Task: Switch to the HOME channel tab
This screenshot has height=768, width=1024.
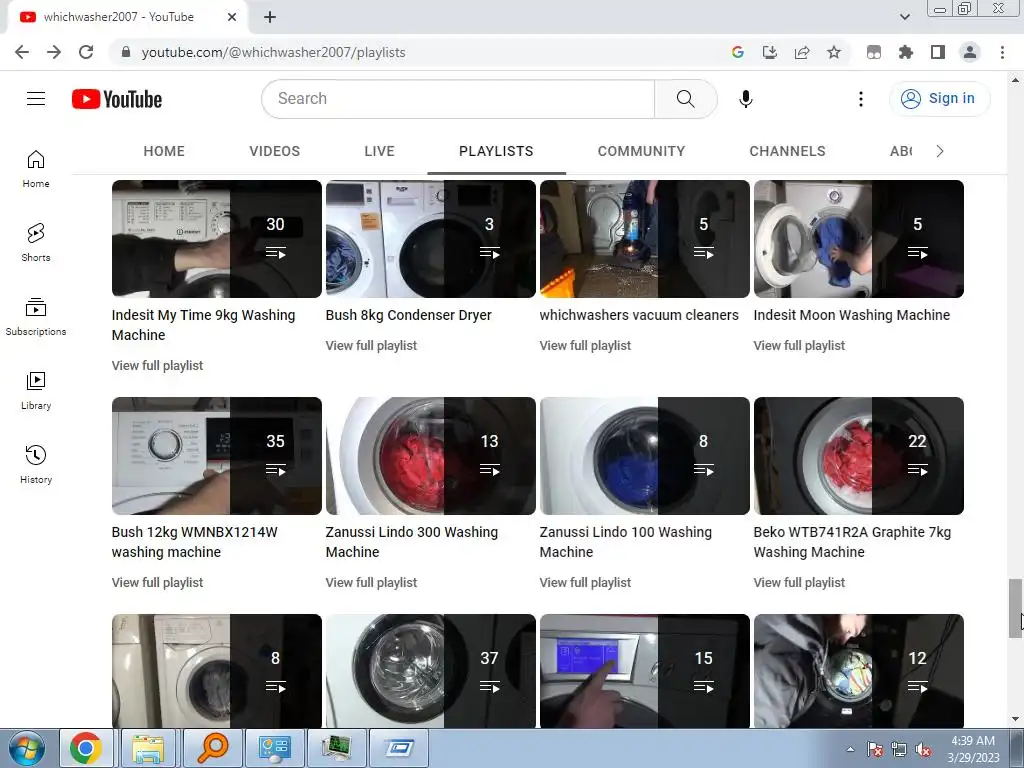Action: pos(164,152)
